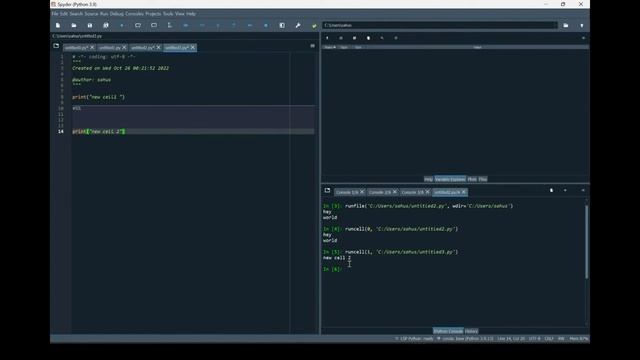
Task: Click the working directory path field
Action: (440, 25)
